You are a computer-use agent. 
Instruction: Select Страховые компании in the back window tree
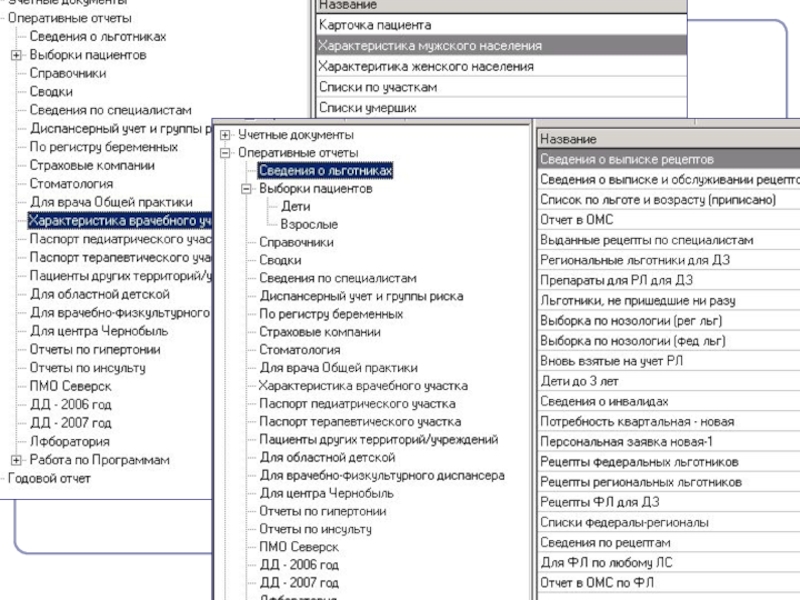coord(92,165)
